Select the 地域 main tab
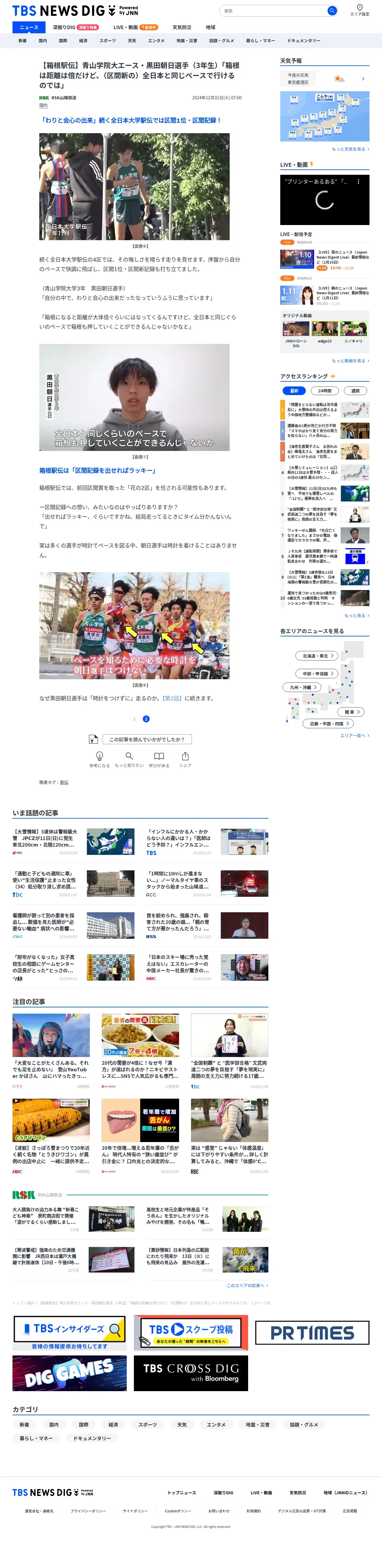The width and height of the screenshot is (382, 1568). 210,27
